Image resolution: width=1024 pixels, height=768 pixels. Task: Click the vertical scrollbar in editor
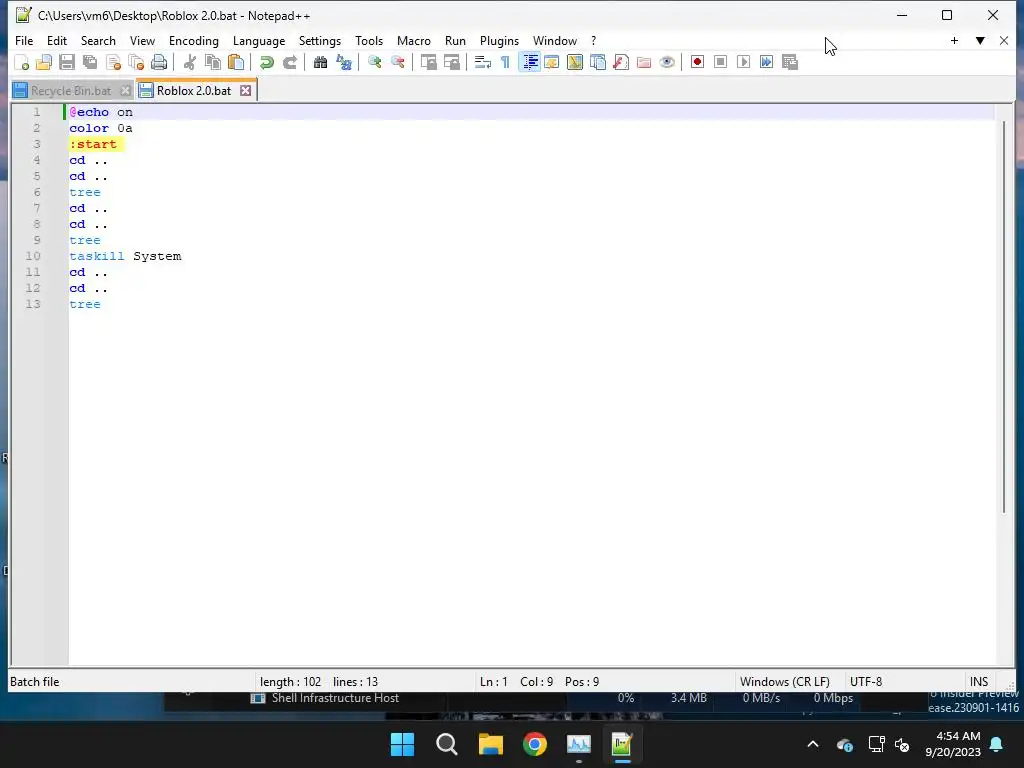pyautogui.click(x=1004, y=317)
